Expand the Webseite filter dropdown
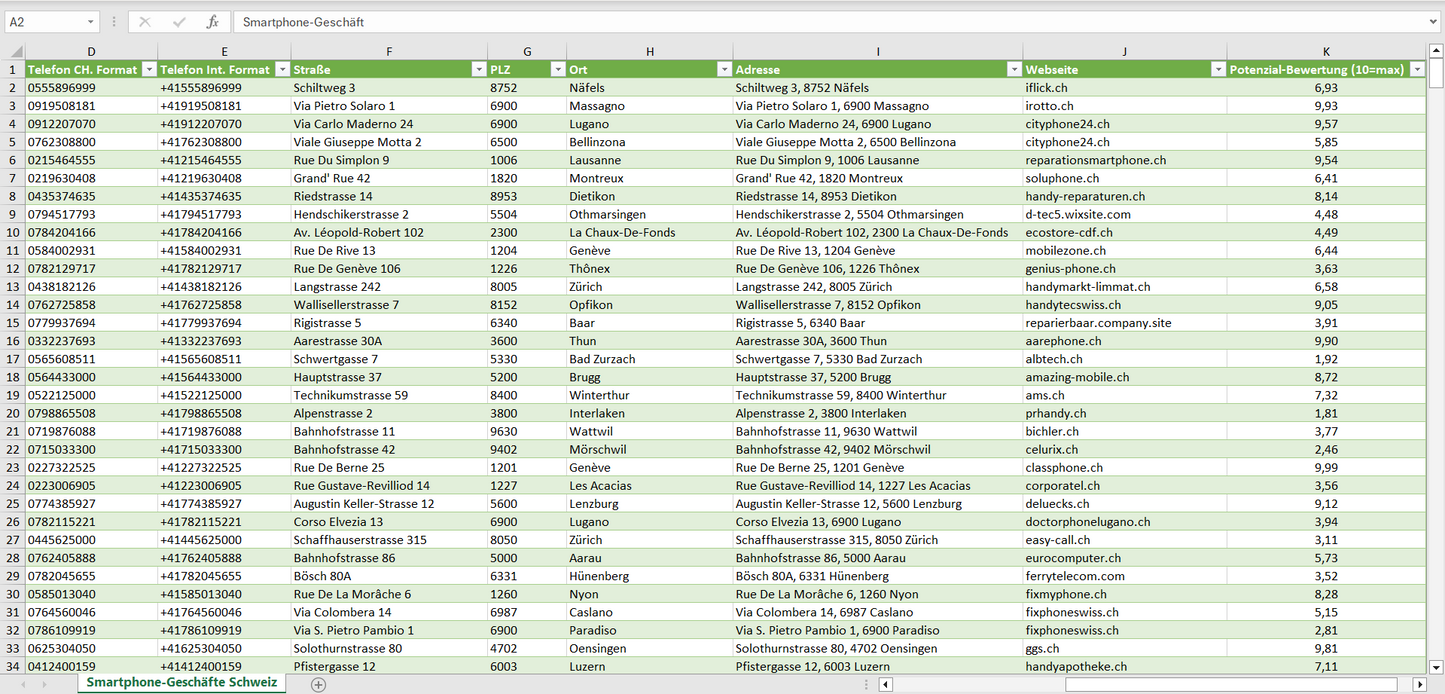 point(1217,70)
